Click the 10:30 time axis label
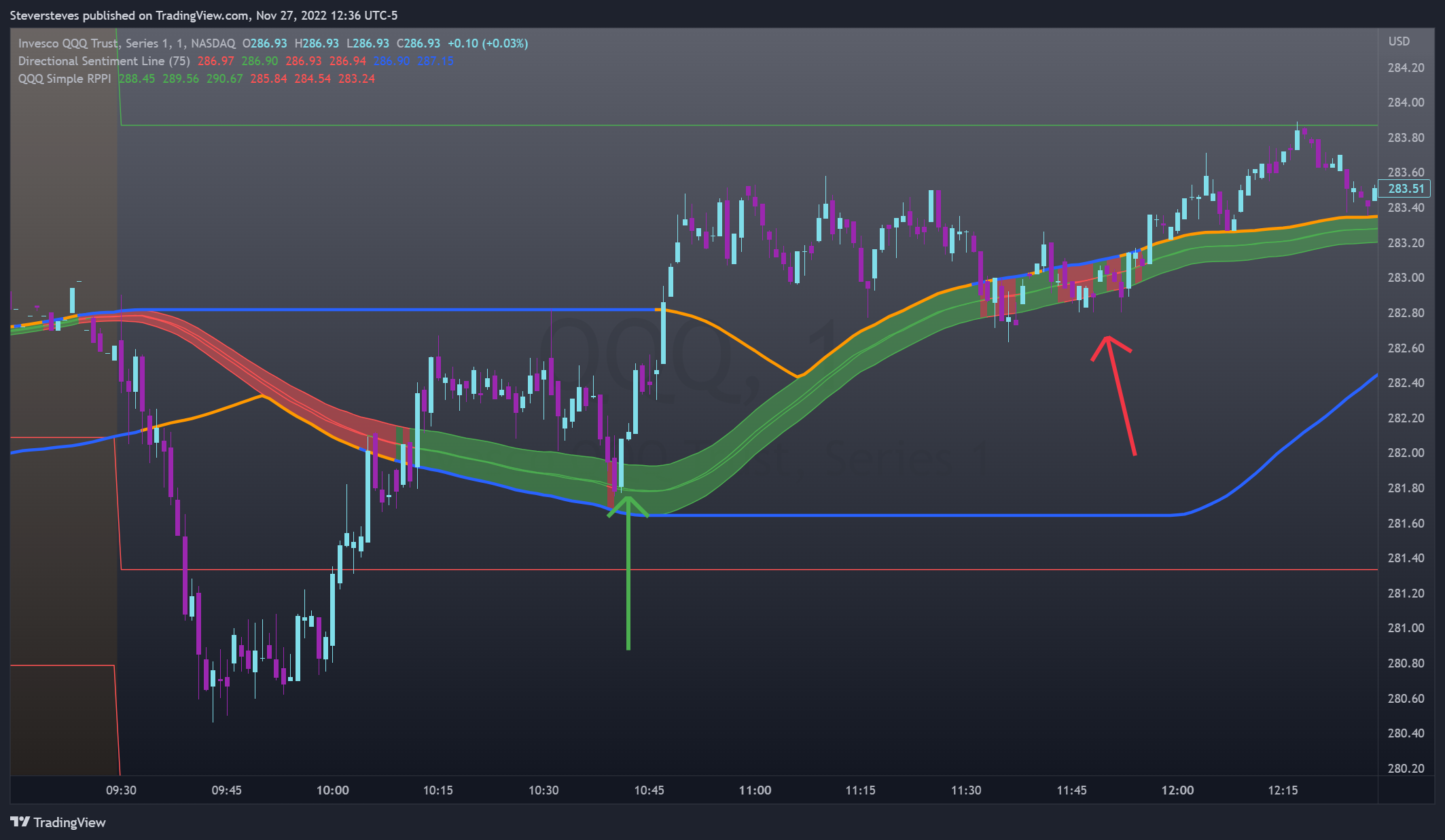Screen dimensions: 1445x840 [543, 790]
